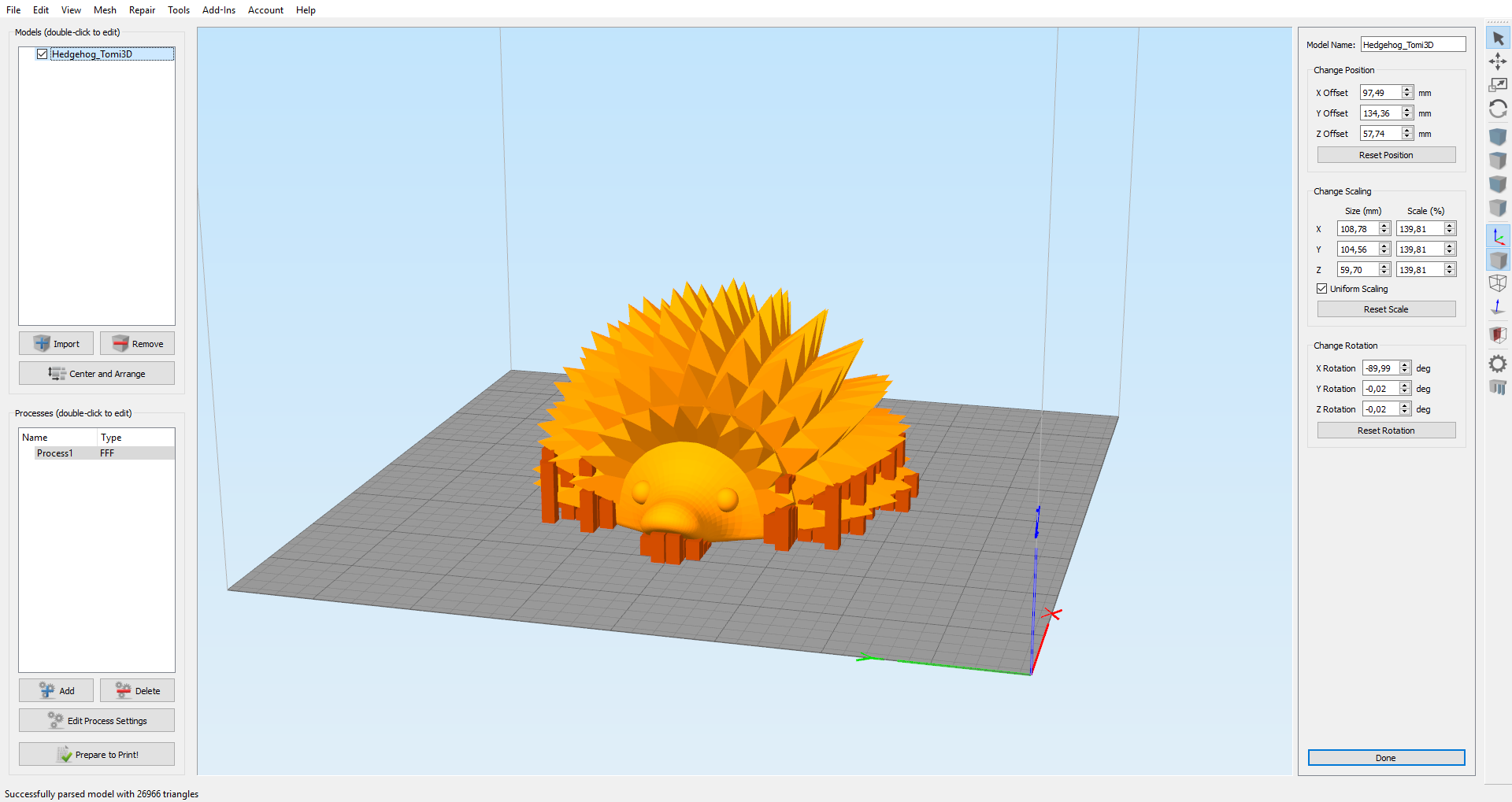The image size is (1512, 802).
Task: Click Reset Position button
Action: click(1386, 155)
